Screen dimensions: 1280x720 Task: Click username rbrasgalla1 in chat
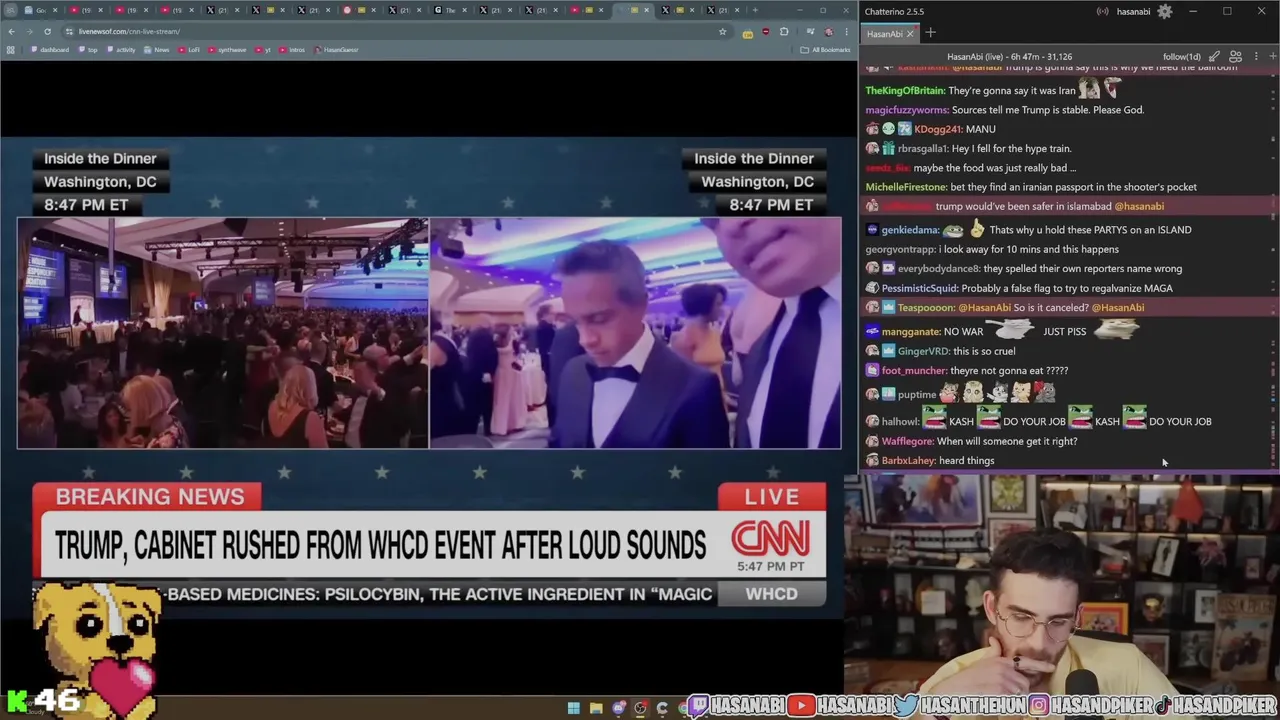click(923, 149)
